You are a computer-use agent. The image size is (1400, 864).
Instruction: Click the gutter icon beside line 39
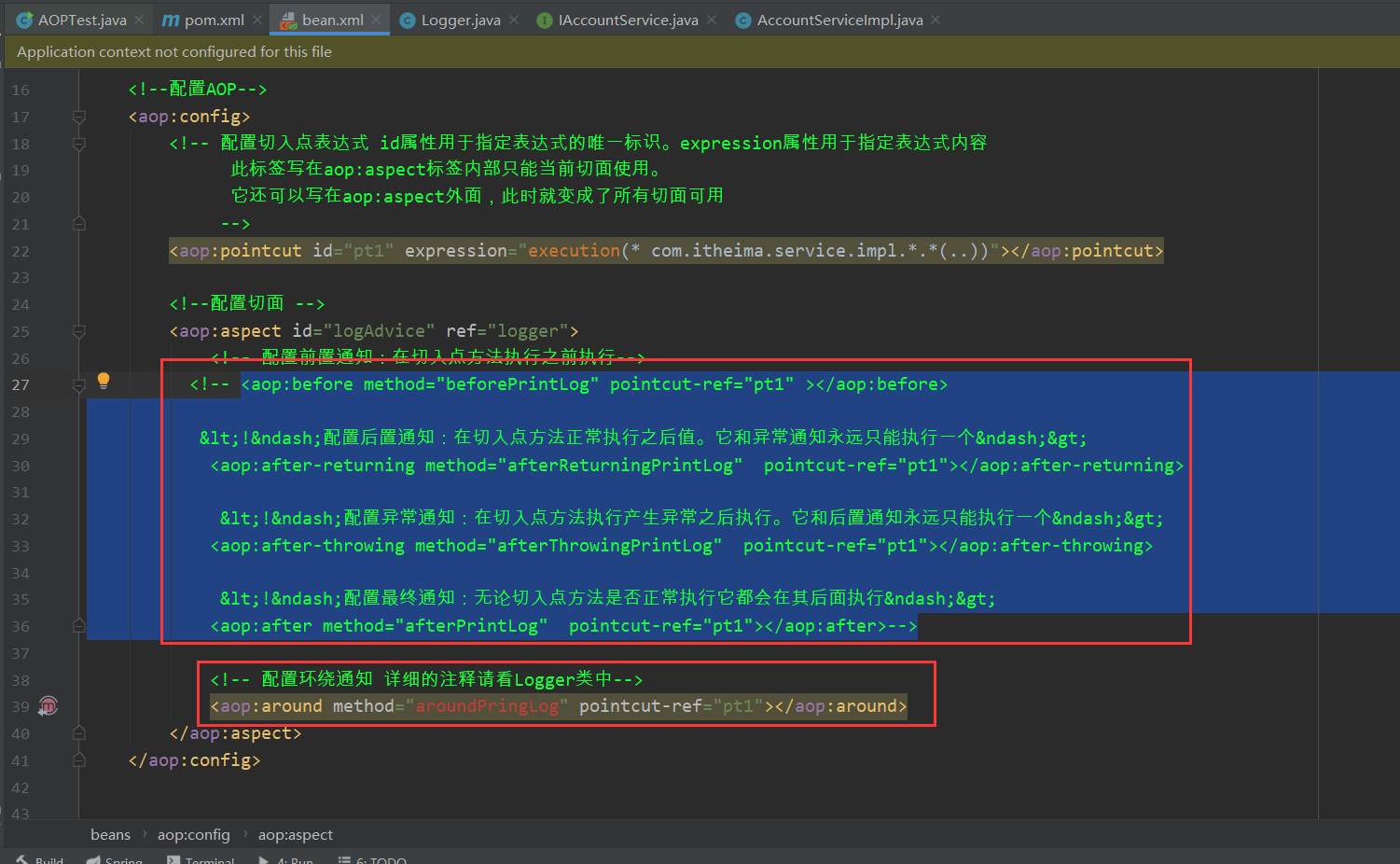click(49, 706)
